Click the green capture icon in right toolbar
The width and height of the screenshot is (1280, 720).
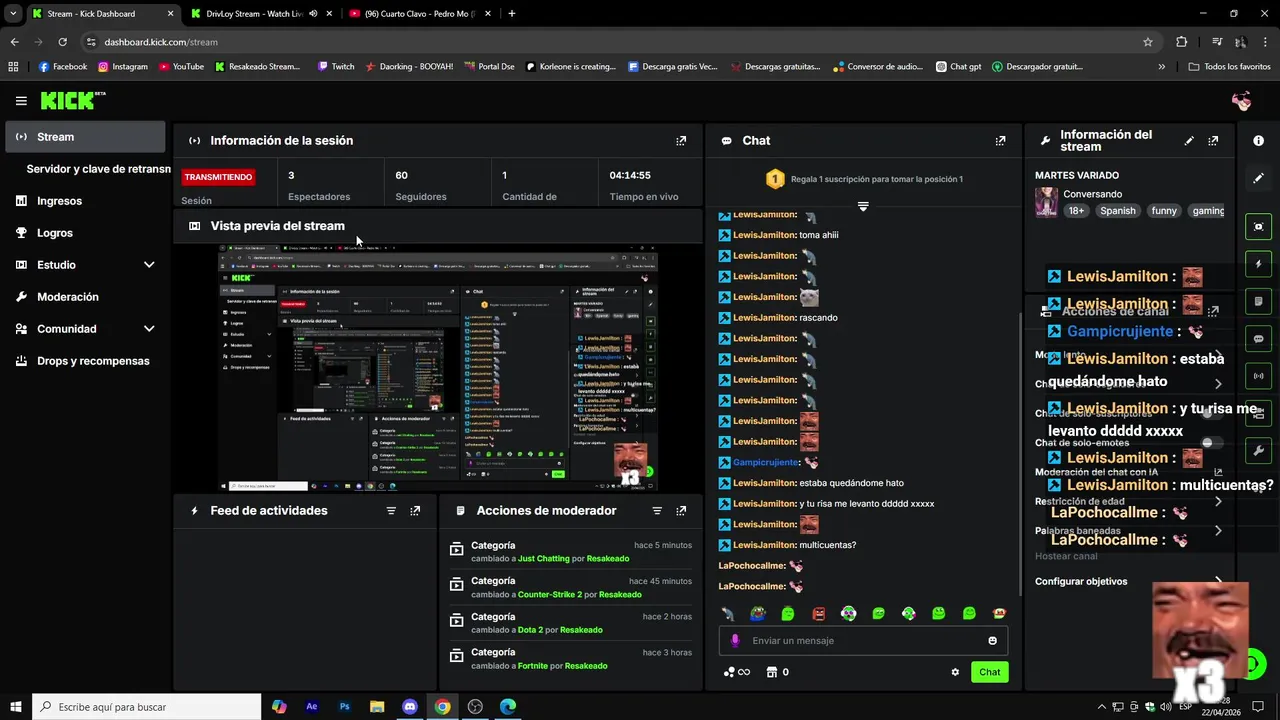[x=1259, y=227]
